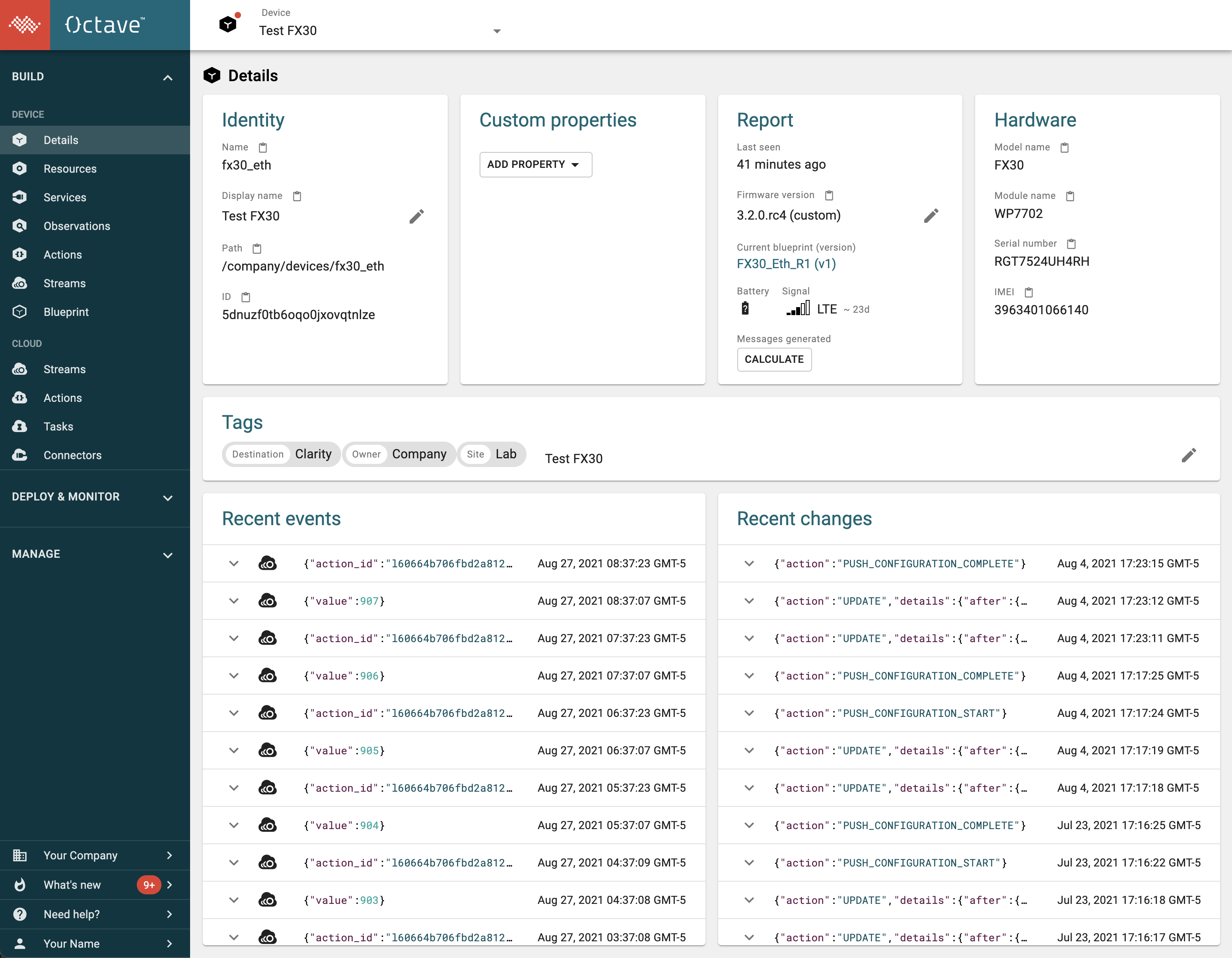Expand the DEPLOY & MONITOR section
The image size is (1232, 958).
coord(167,498)
